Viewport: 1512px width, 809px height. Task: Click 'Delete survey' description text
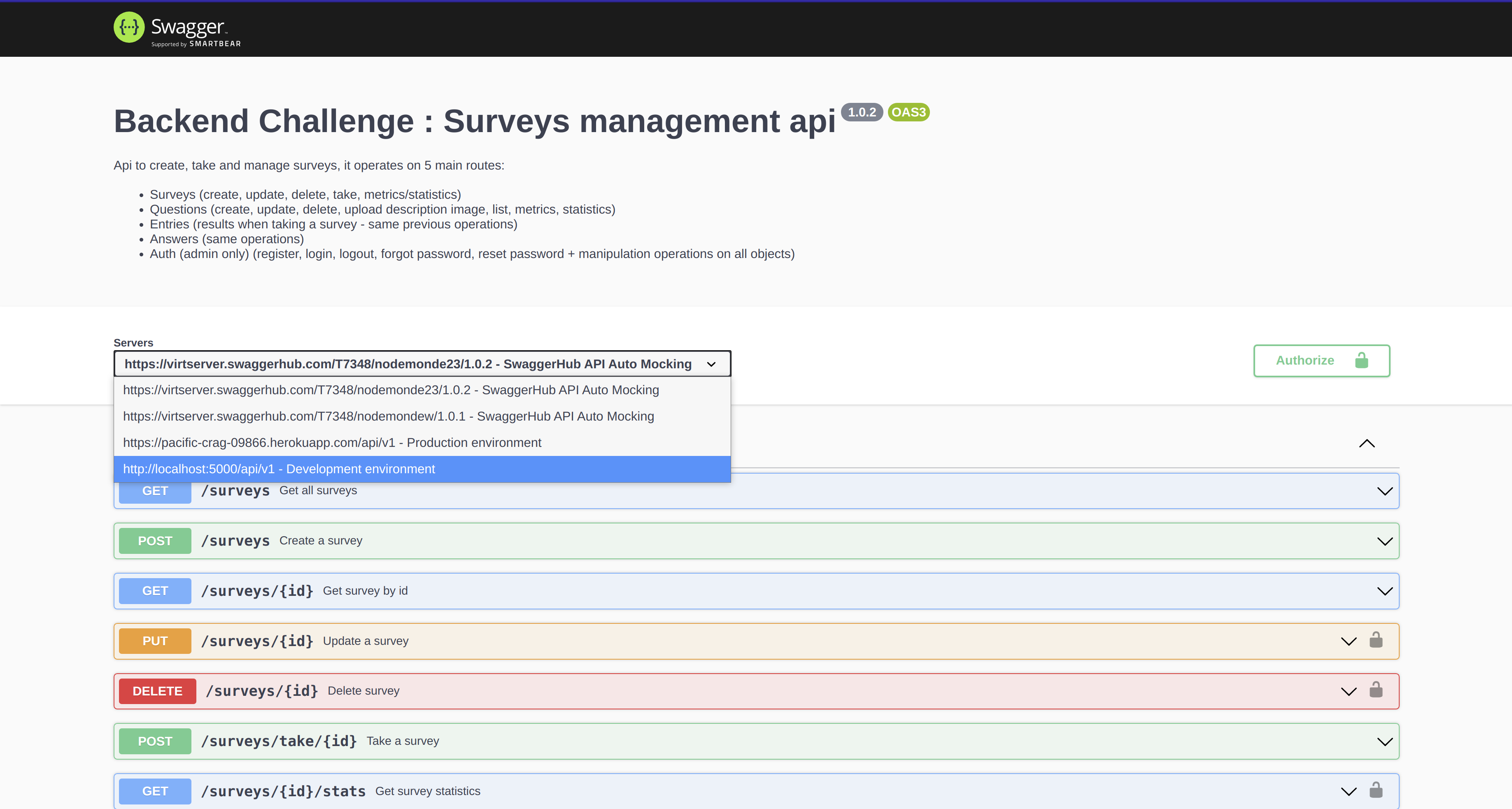(x=363, y=690)
